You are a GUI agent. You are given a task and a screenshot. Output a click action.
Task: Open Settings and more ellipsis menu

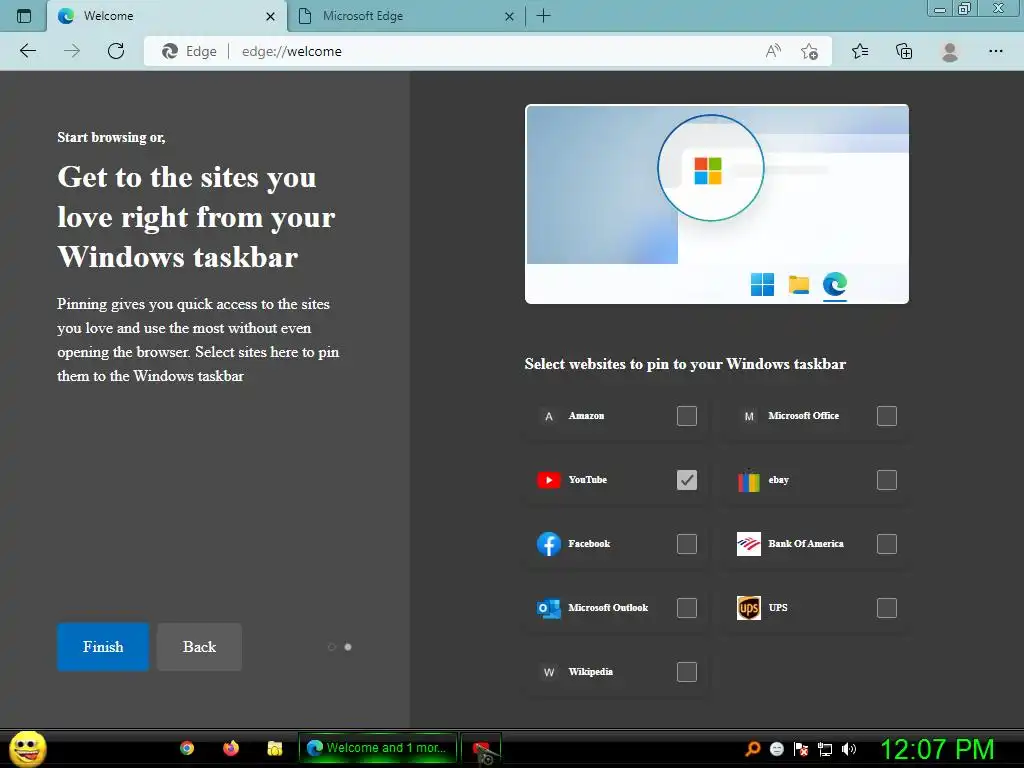pyautogui.click(x=995, y=51)
